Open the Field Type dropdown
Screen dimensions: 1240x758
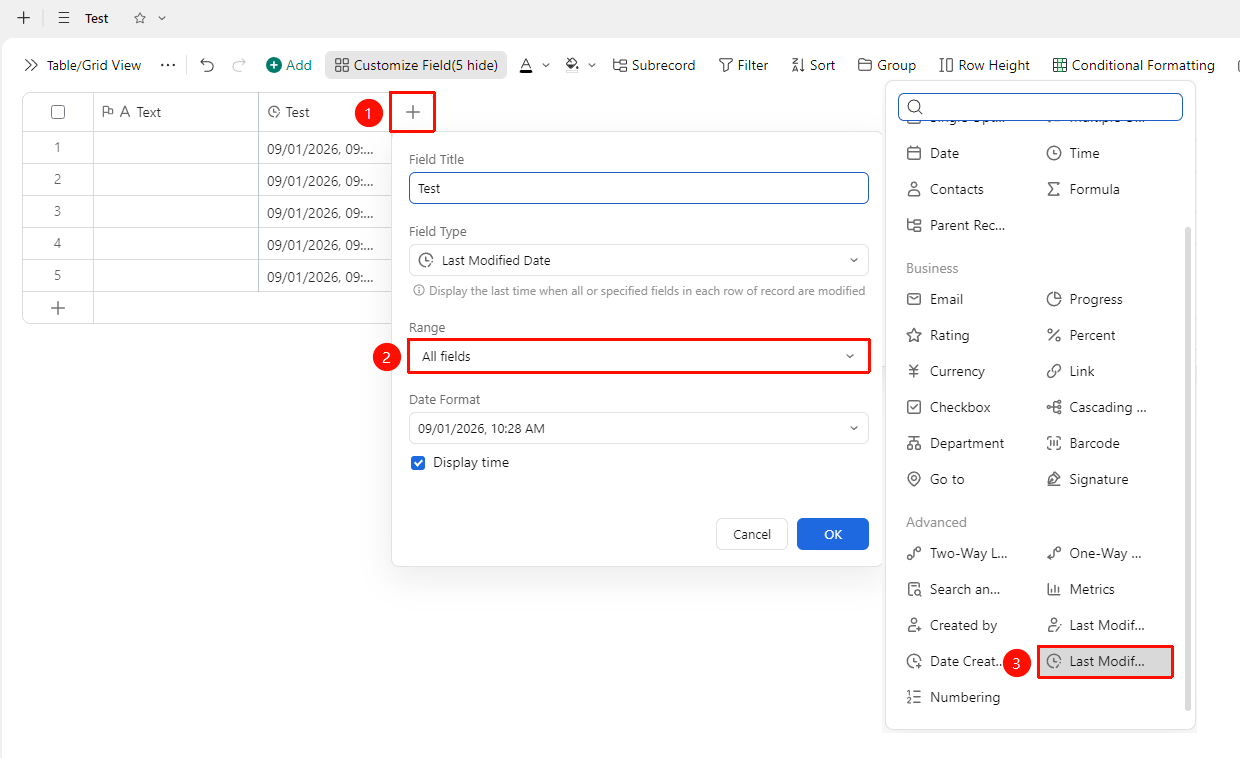pos(639,260)
